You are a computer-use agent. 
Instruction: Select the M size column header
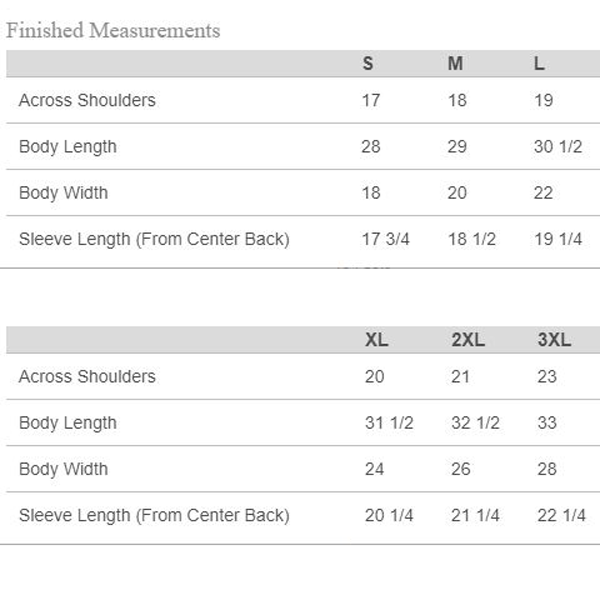455,64
